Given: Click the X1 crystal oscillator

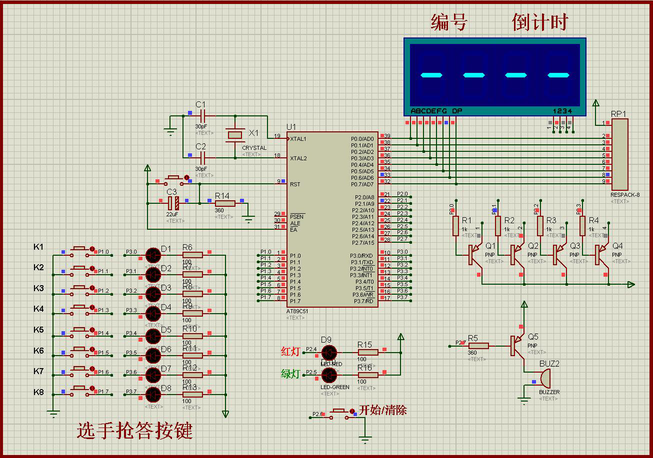Looking at the screenshot, I should (x=235, y=134).
